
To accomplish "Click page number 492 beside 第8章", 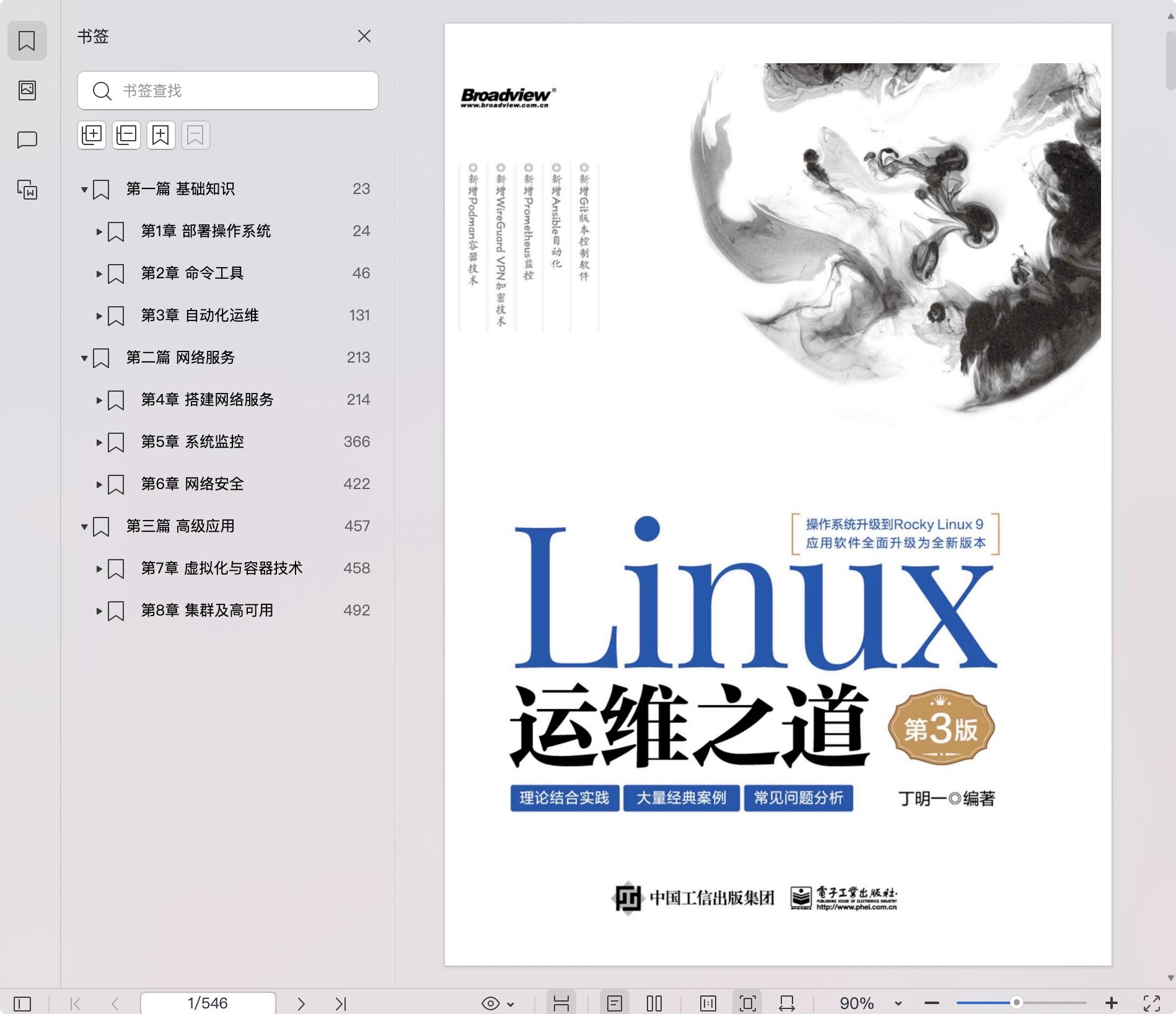I will point(357,611).
